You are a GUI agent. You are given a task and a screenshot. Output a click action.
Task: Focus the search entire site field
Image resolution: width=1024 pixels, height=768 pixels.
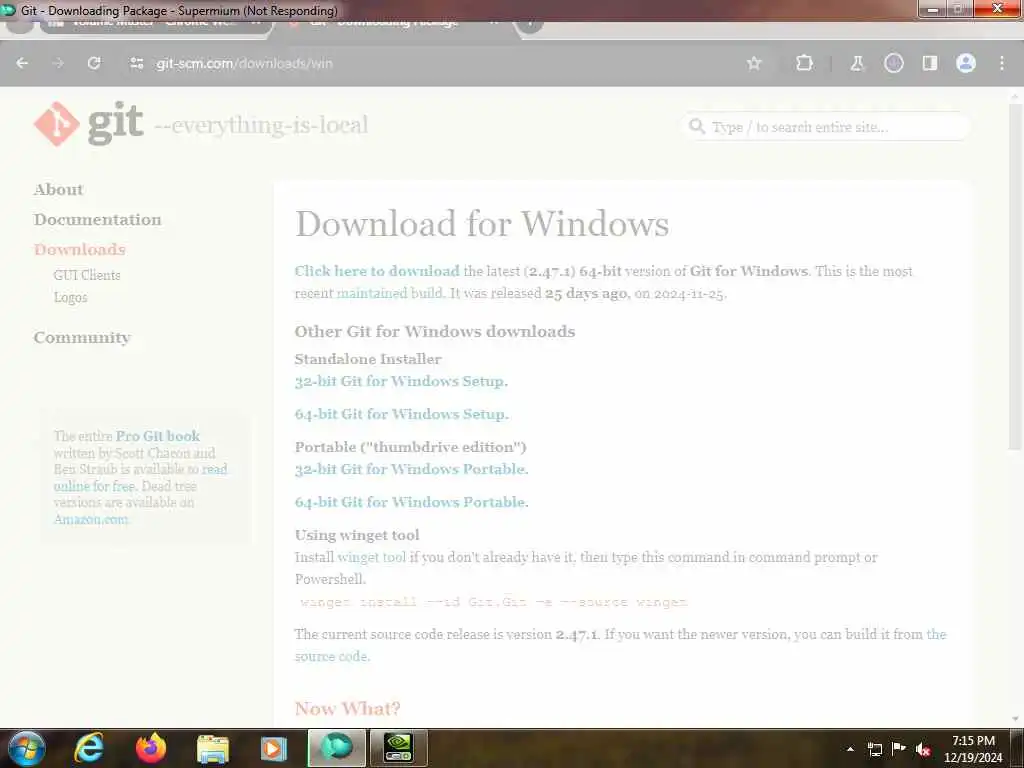pos(825,127)
